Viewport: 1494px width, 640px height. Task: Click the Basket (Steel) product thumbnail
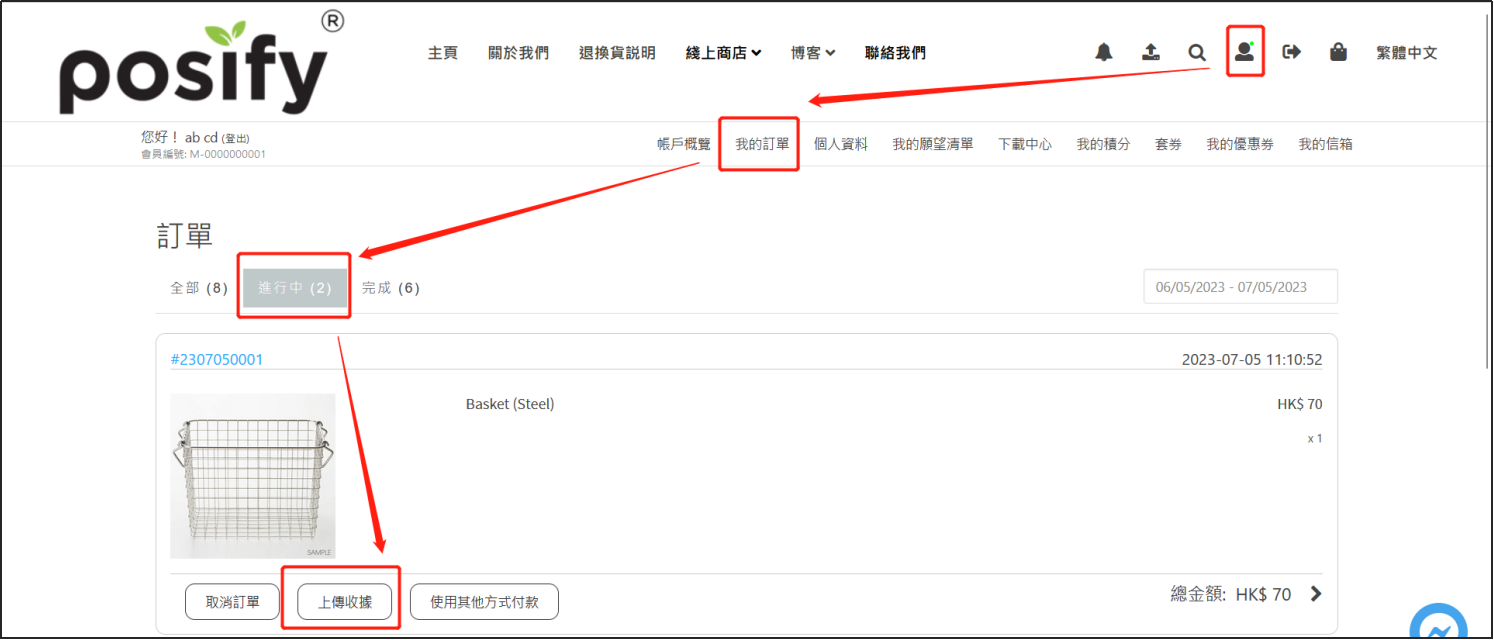[x=253, y=476]
